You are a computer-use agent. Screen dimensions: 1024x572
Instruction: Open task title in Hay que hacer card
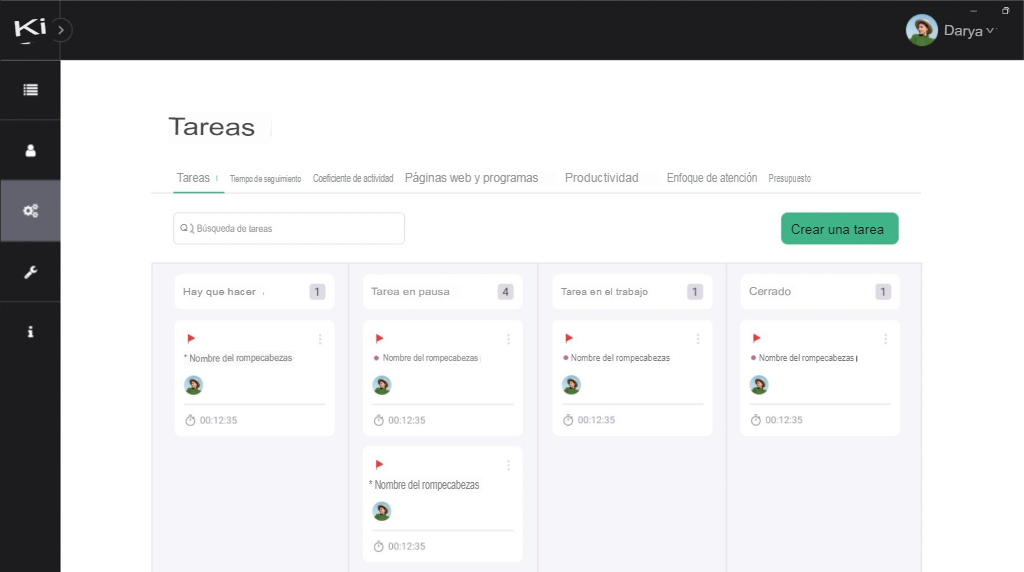pos(238,358)
